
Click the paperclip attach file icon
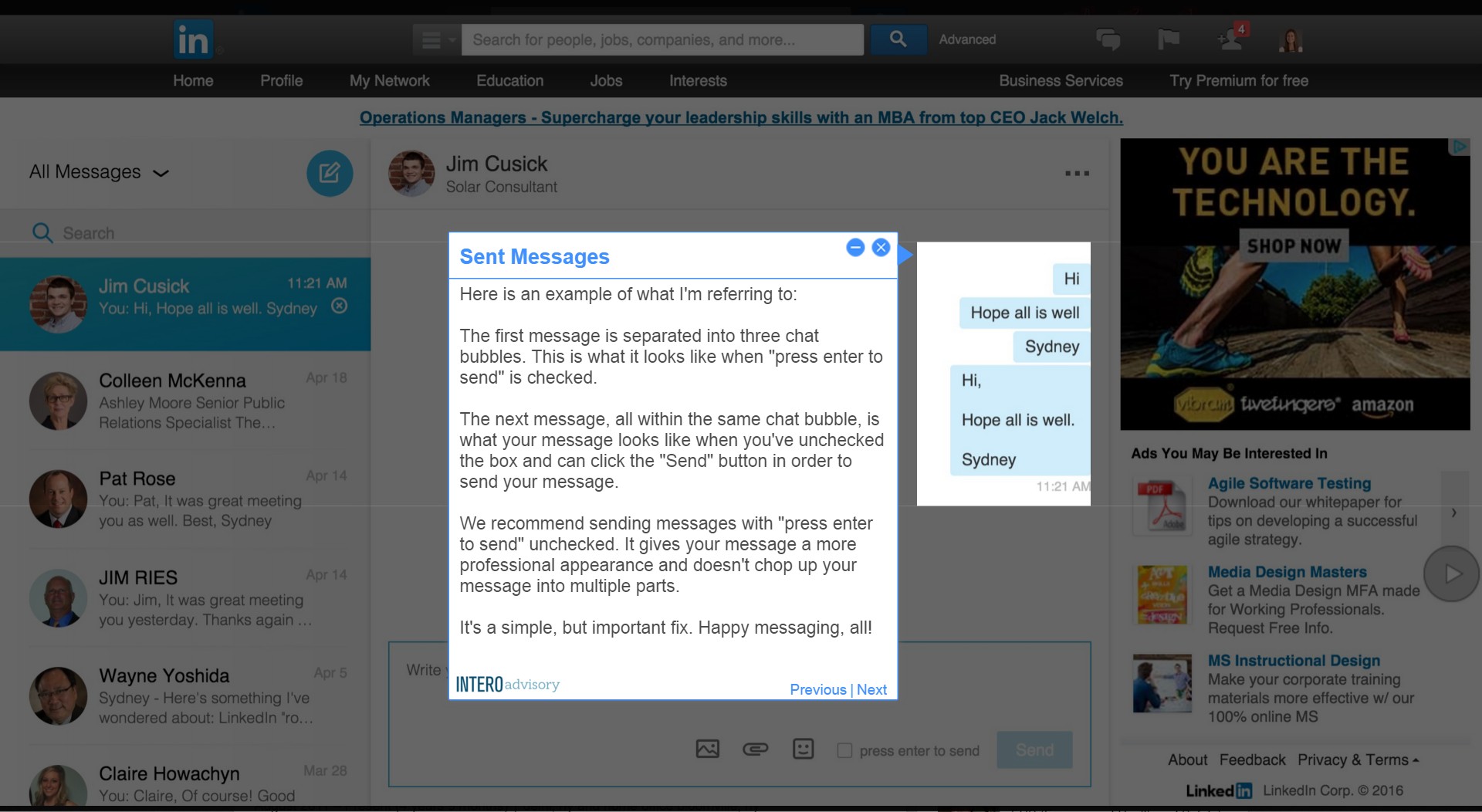coord(755,749)
